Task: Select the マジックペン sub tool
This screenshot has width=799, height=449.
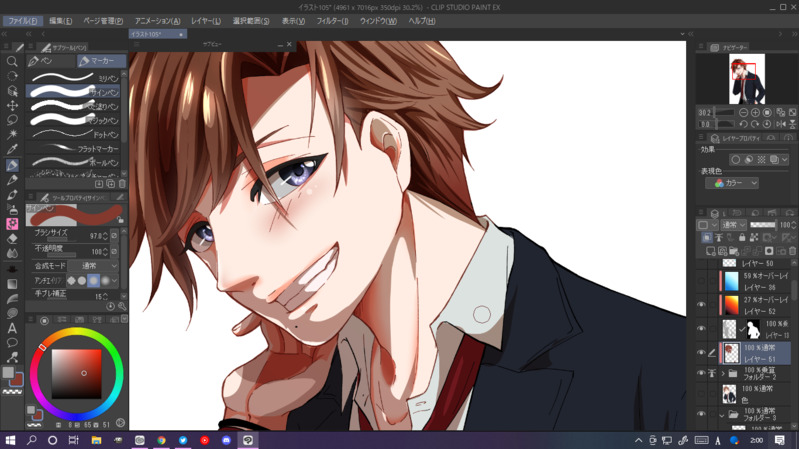Action: tap(73, 120)
